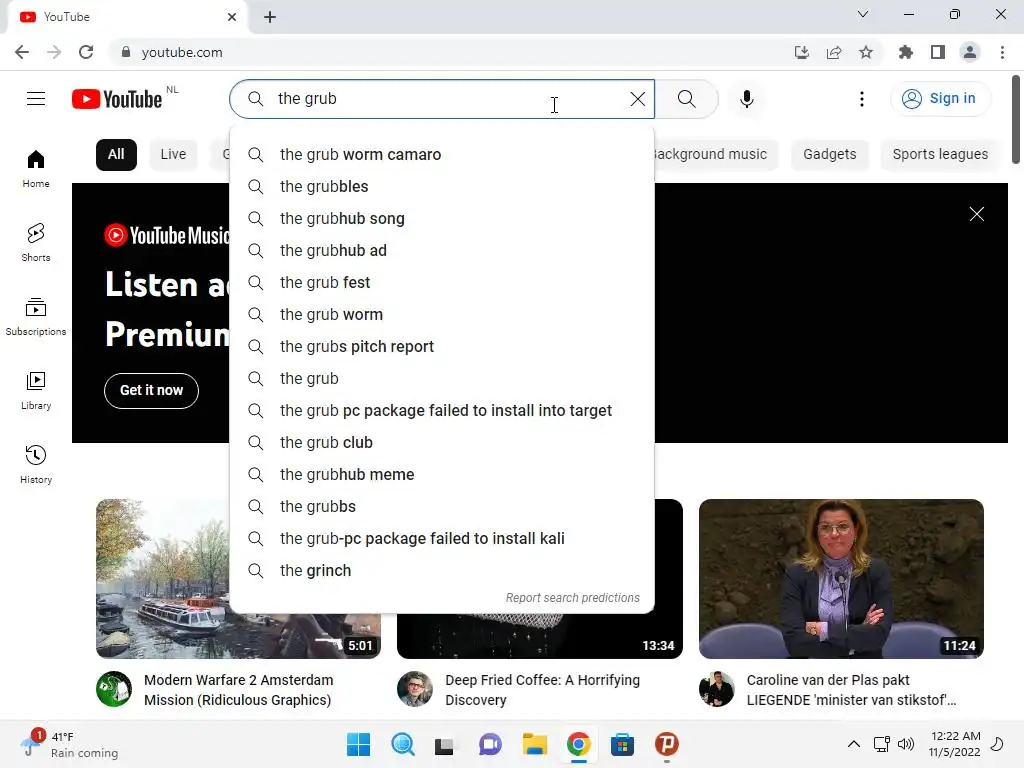The image size is (1024, 768).
Task: Dismiss the YouTube Music banner
Action: coord(976,214)
